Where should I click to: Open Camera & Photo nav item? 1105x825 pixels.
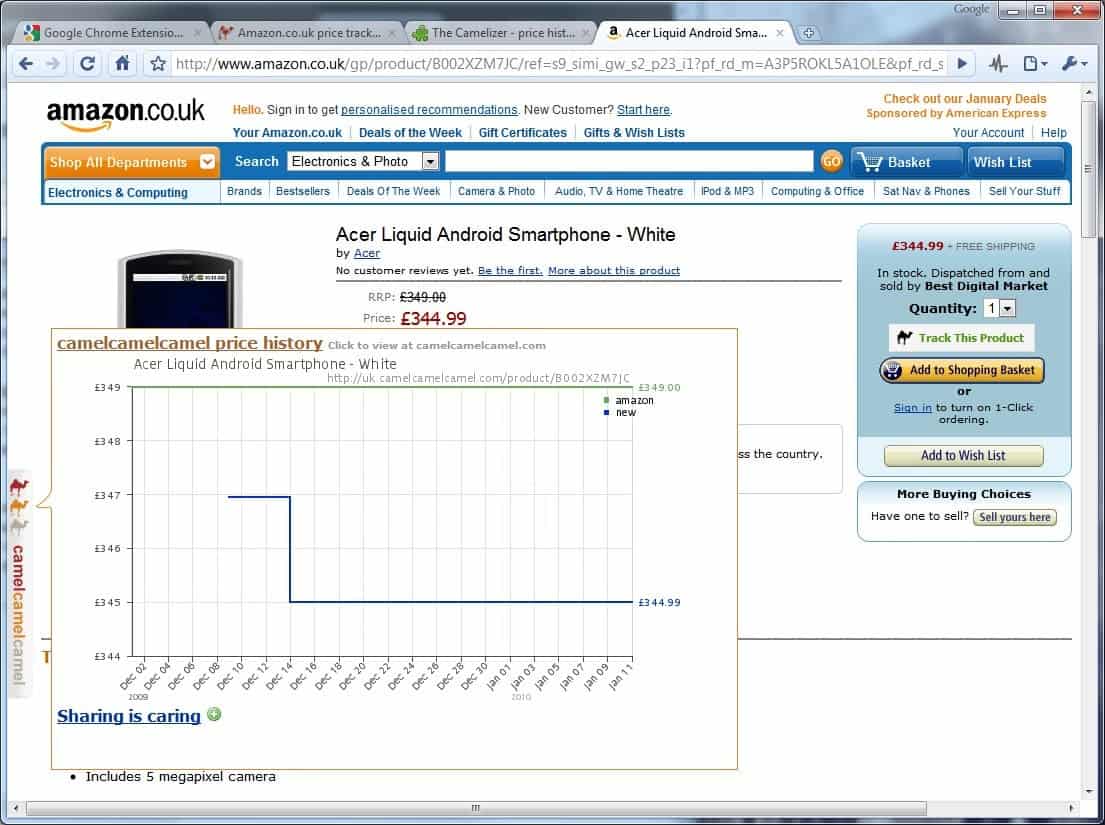click(x=497, y=191)
